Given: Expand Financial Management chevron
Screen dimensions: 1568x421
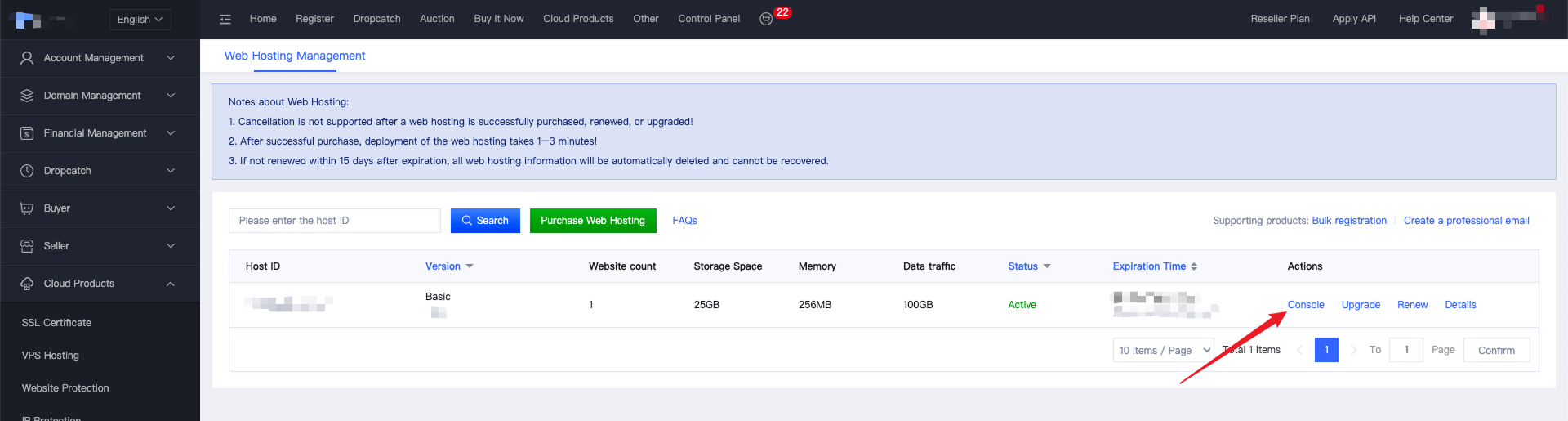Looking at the screenshot, I should (171, 133).
